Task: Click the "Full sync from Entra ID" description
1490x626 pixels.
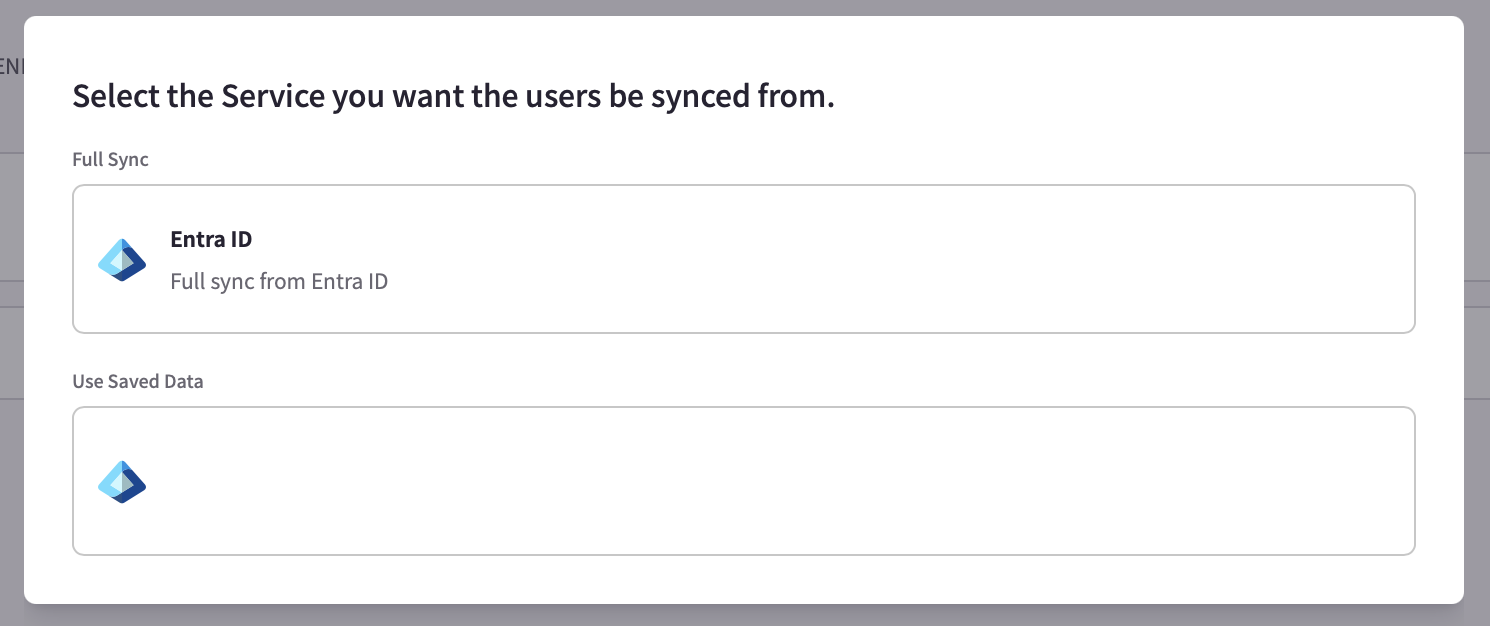Action: click(x=279, y=282)
